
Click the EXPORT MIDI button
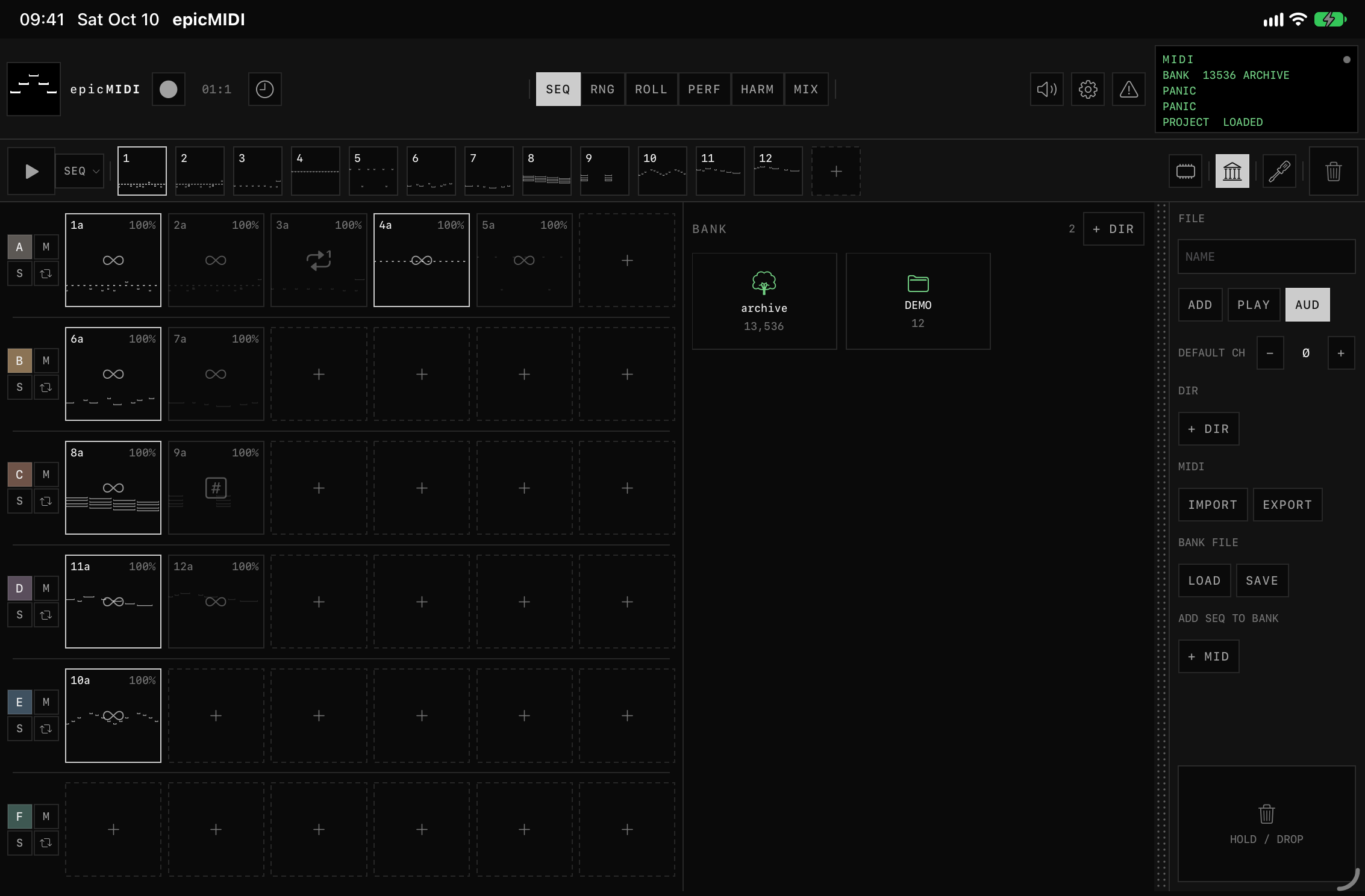point(1288,505)
